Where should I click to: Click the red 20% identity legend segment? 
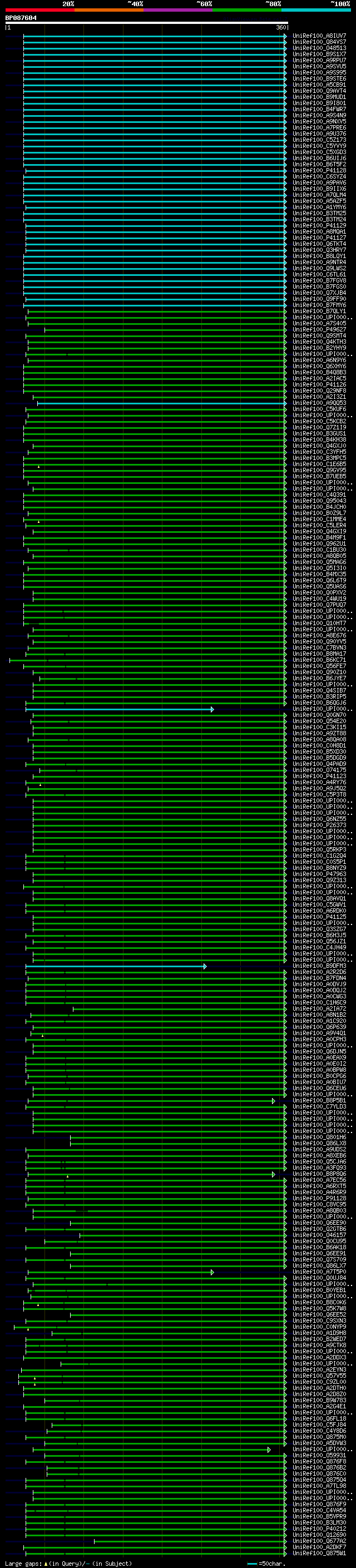coord(39,10)
